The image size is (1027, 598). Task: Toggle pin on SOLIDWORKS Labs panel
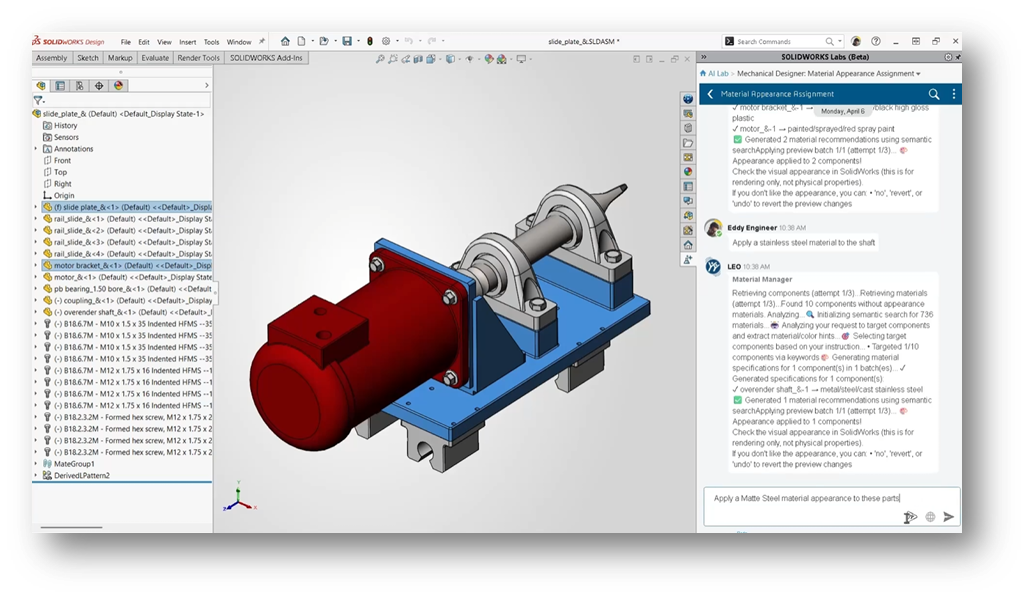(x=958, y=57)
